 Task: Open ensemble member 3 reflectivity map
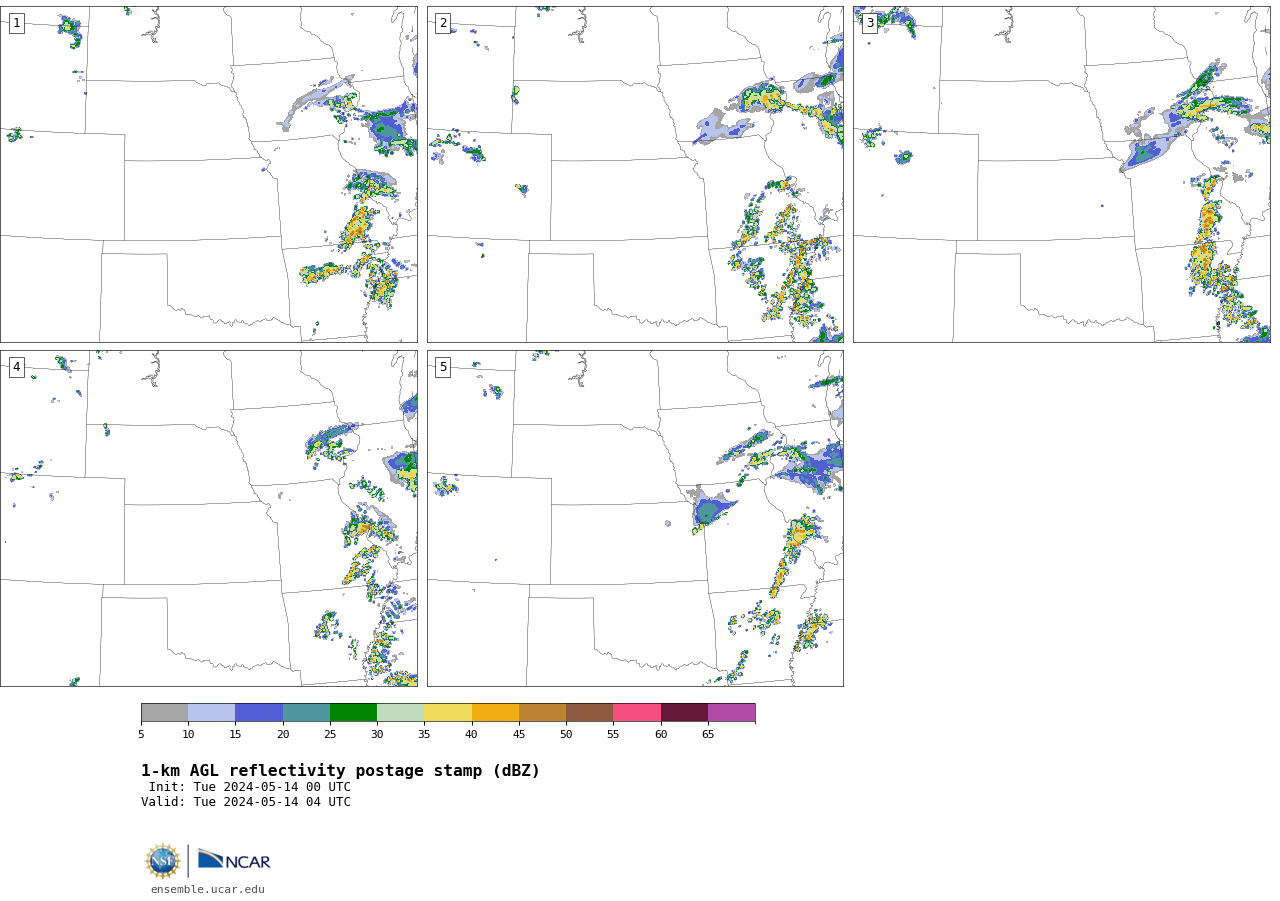[x=1061, y=174]
